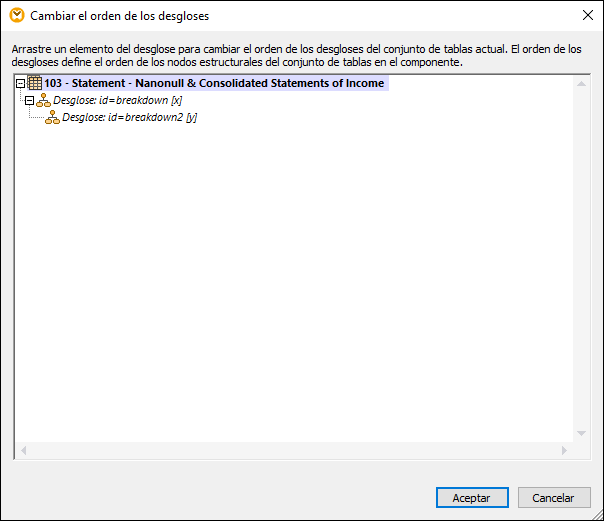Collapse the Desglose breakdown [x] node
Image resolution: width=604 pixels, height=521 pixels.
coord(29,101)
